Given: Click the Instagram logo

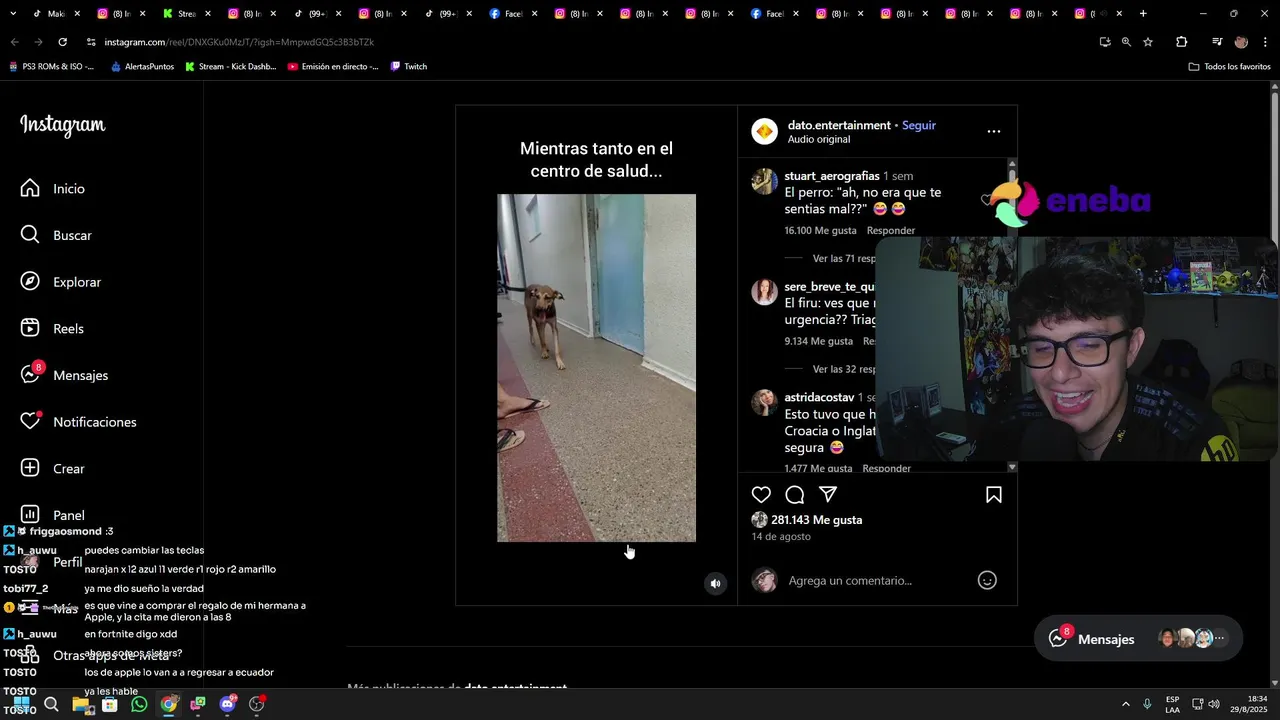Looking at the screenshot, I should (x=62, y=125).
